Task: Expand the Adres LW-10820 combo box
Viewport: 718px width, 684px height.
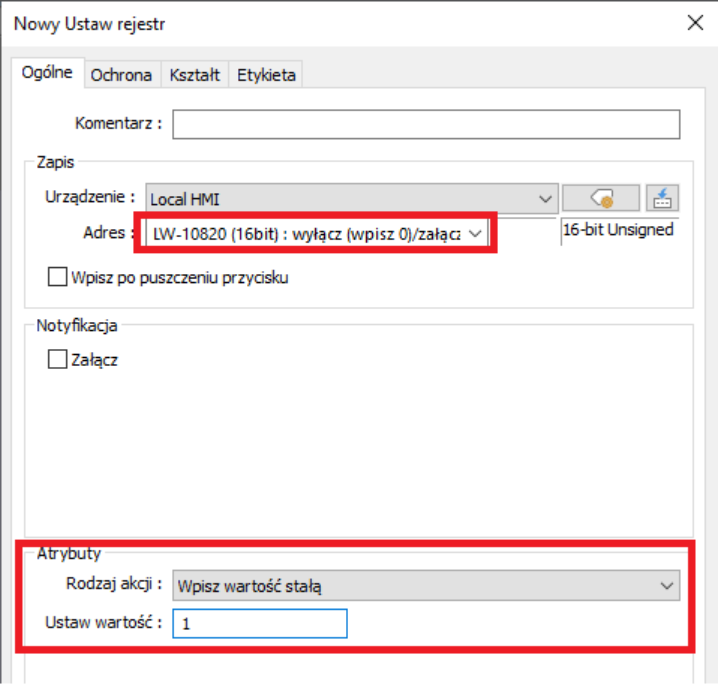Action: pyautogui.click(x=316, y=233)
